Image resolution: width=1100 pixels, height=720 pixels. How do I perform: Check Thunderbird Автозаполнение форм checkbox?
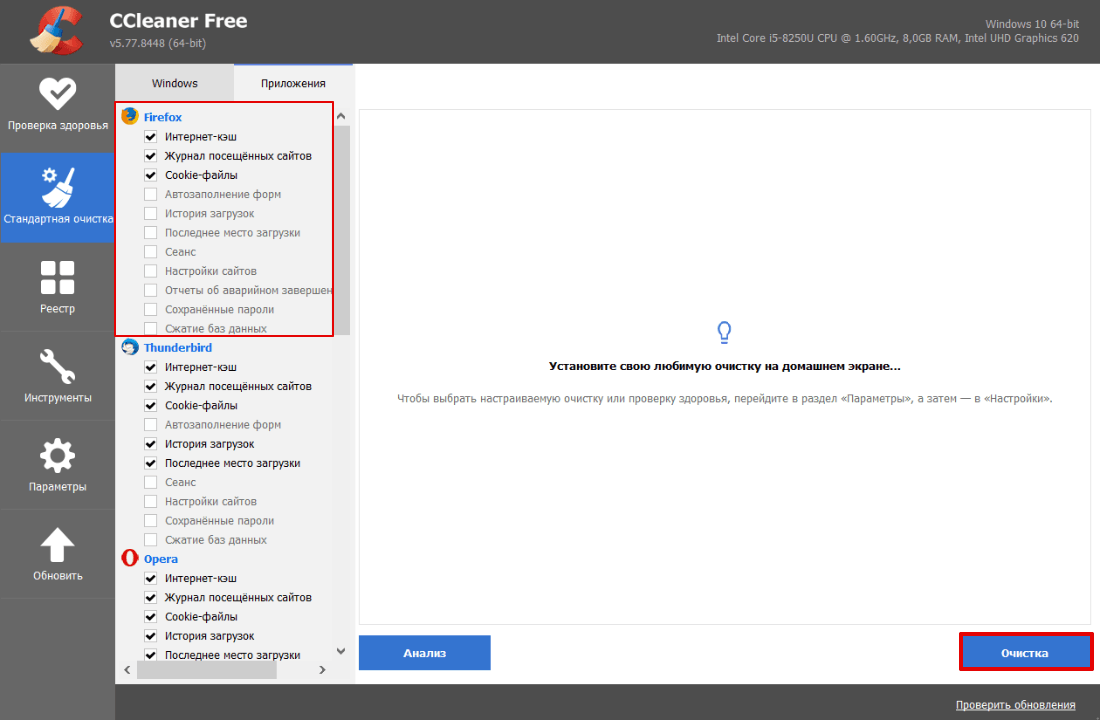[x=150, y=424]
